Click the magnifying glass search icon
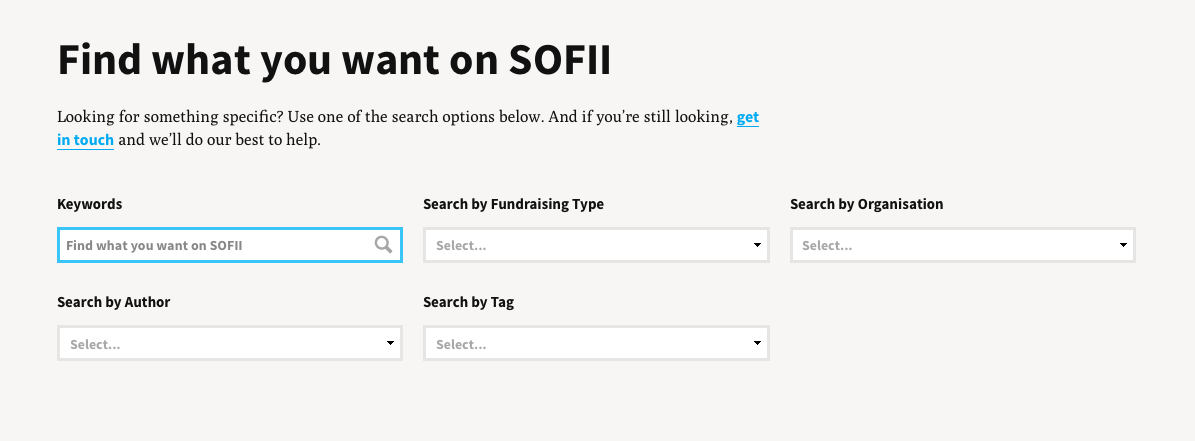Screen dimensions: 1195x441 coord(383,244)
